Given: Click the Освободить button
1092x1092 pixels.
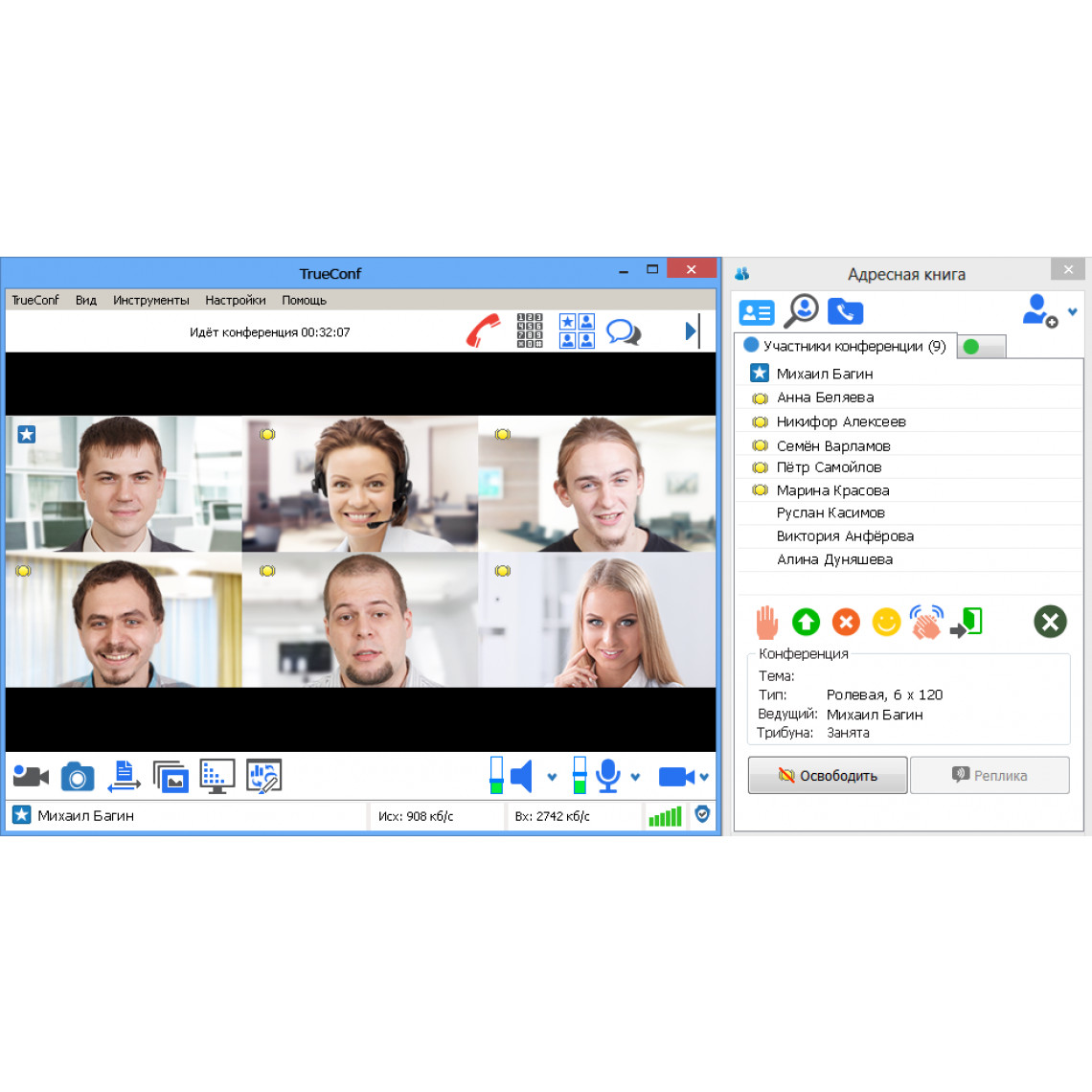Looking at the screenshot, I should point(828,775).
